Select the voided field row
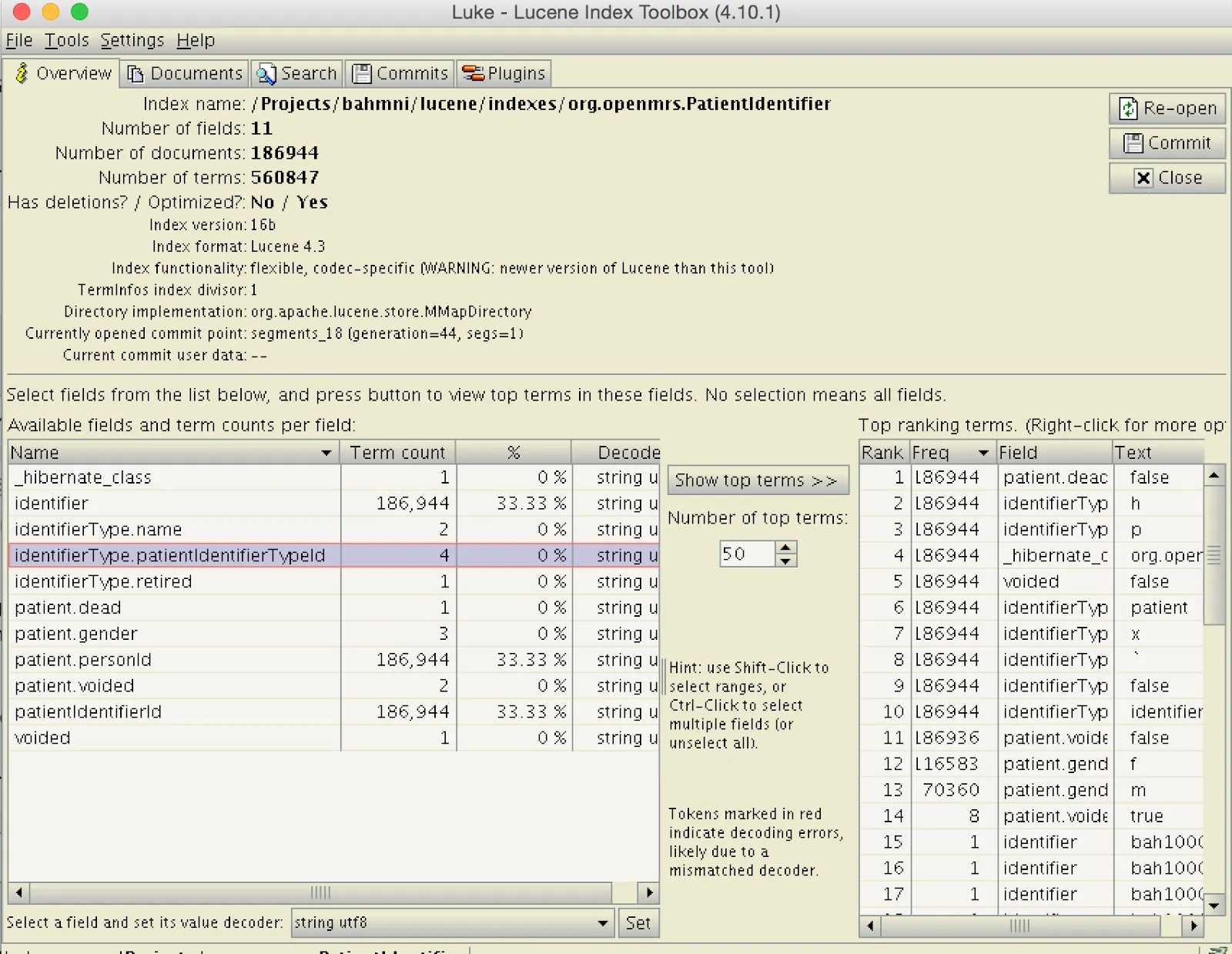 (333, 738)
